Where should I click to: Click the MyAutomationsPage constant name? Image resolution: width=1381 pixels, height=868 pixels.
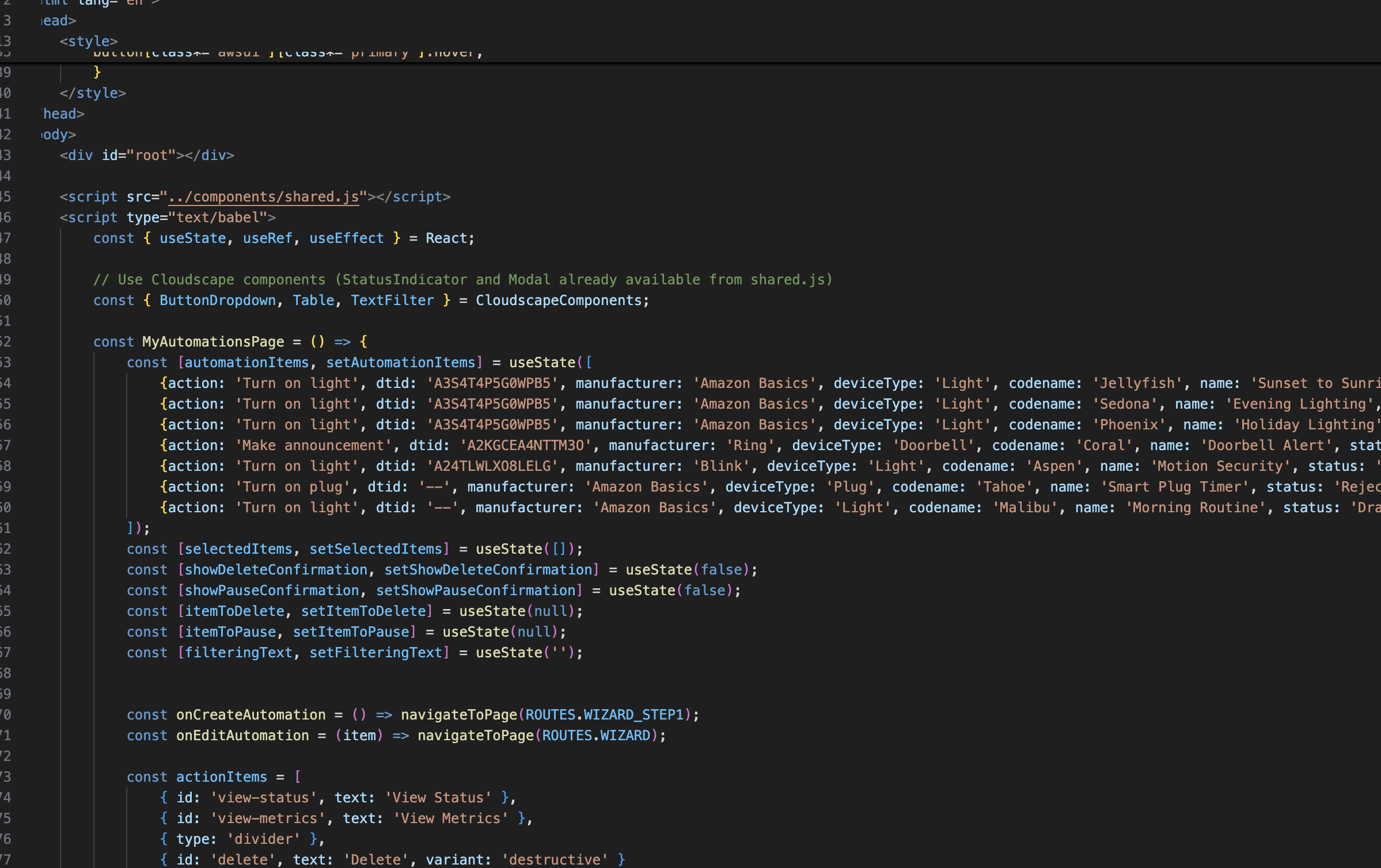click(x=213, y=342)
